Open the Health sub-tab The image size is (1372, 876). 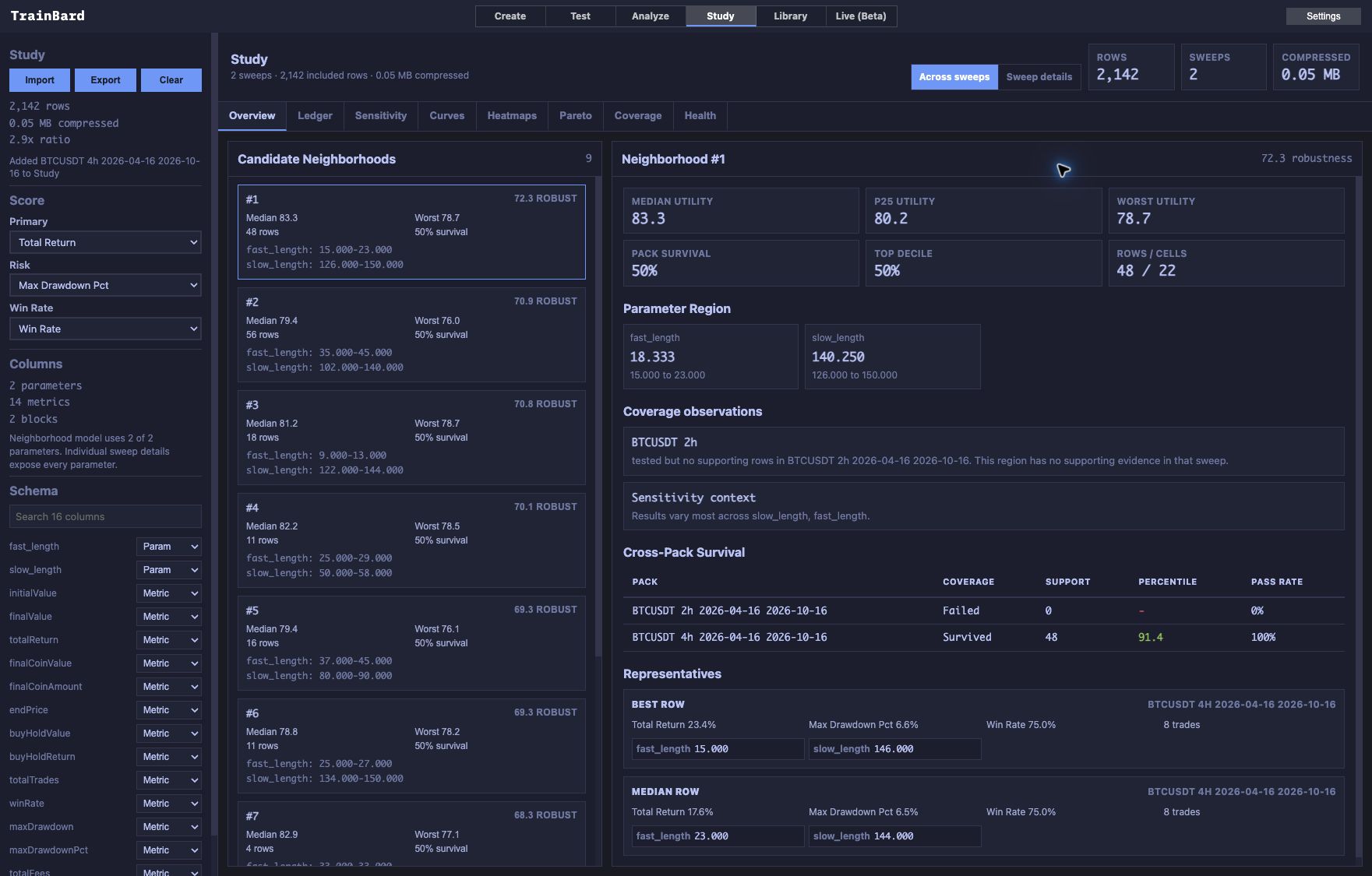point(700,116)
